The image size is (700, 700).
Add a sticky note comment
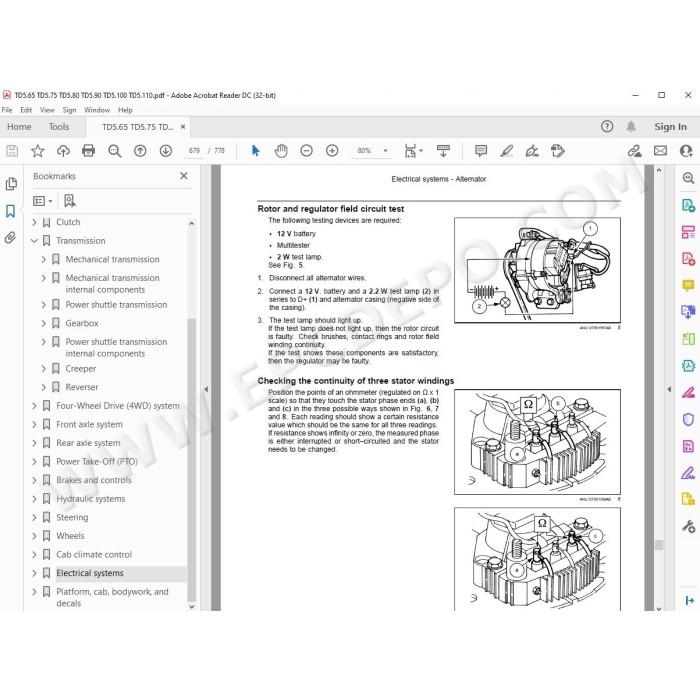tap(481, 151)
